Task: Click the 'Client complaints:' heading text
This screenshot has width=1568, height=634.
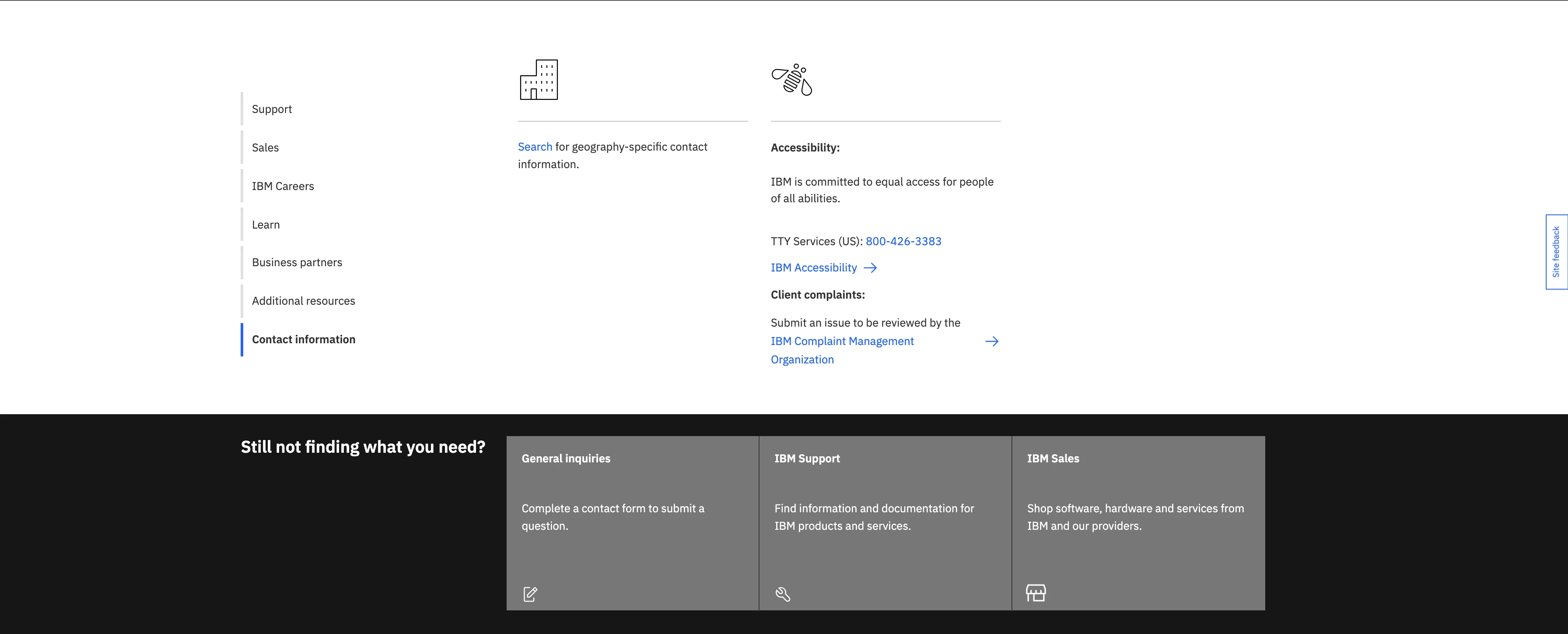Action: click(x=818, y=295)
